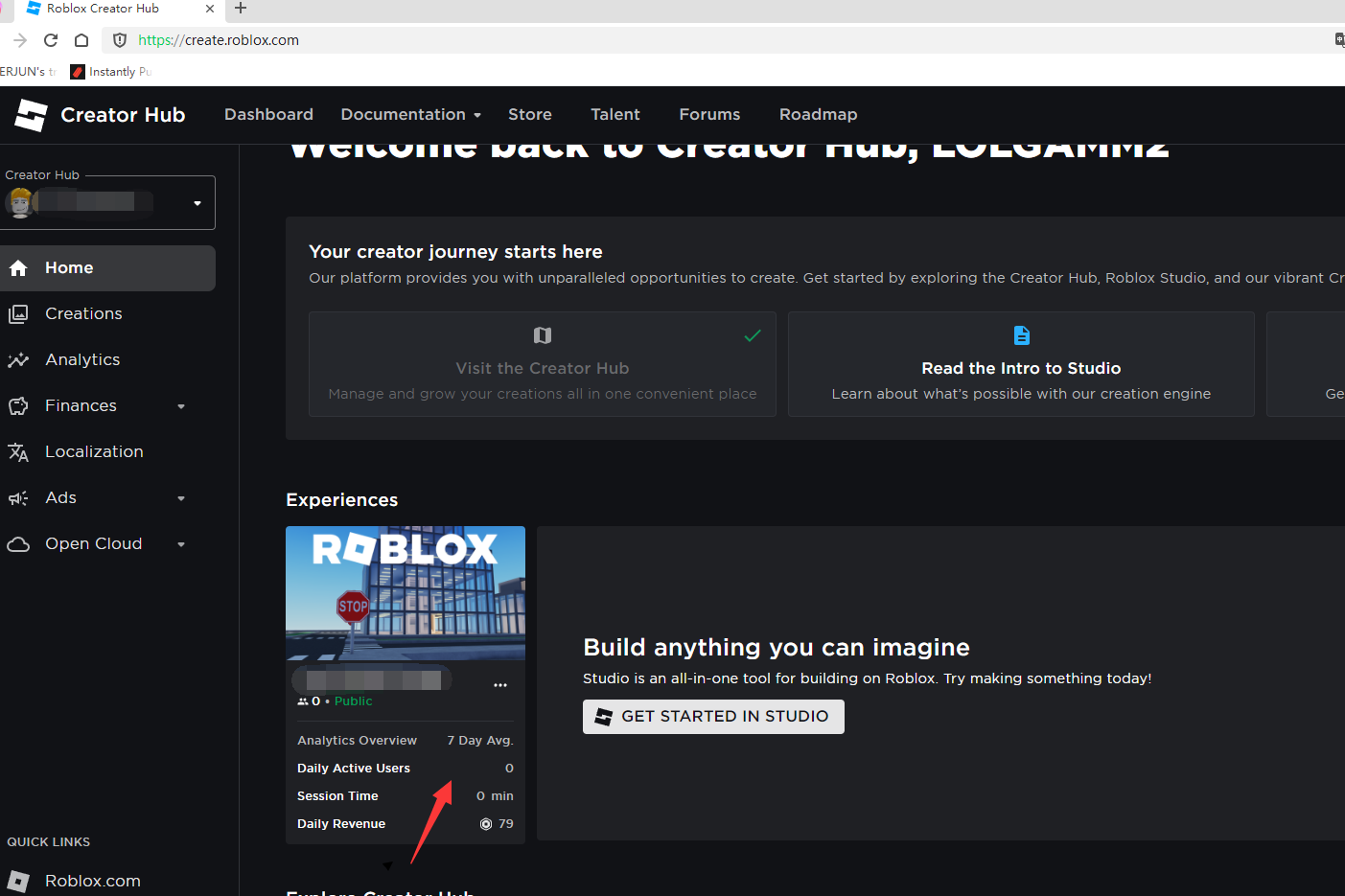This screenshot has width=1345, height=896.
Task: Open the Roadmap nav item
Action: tap(819, 115)
